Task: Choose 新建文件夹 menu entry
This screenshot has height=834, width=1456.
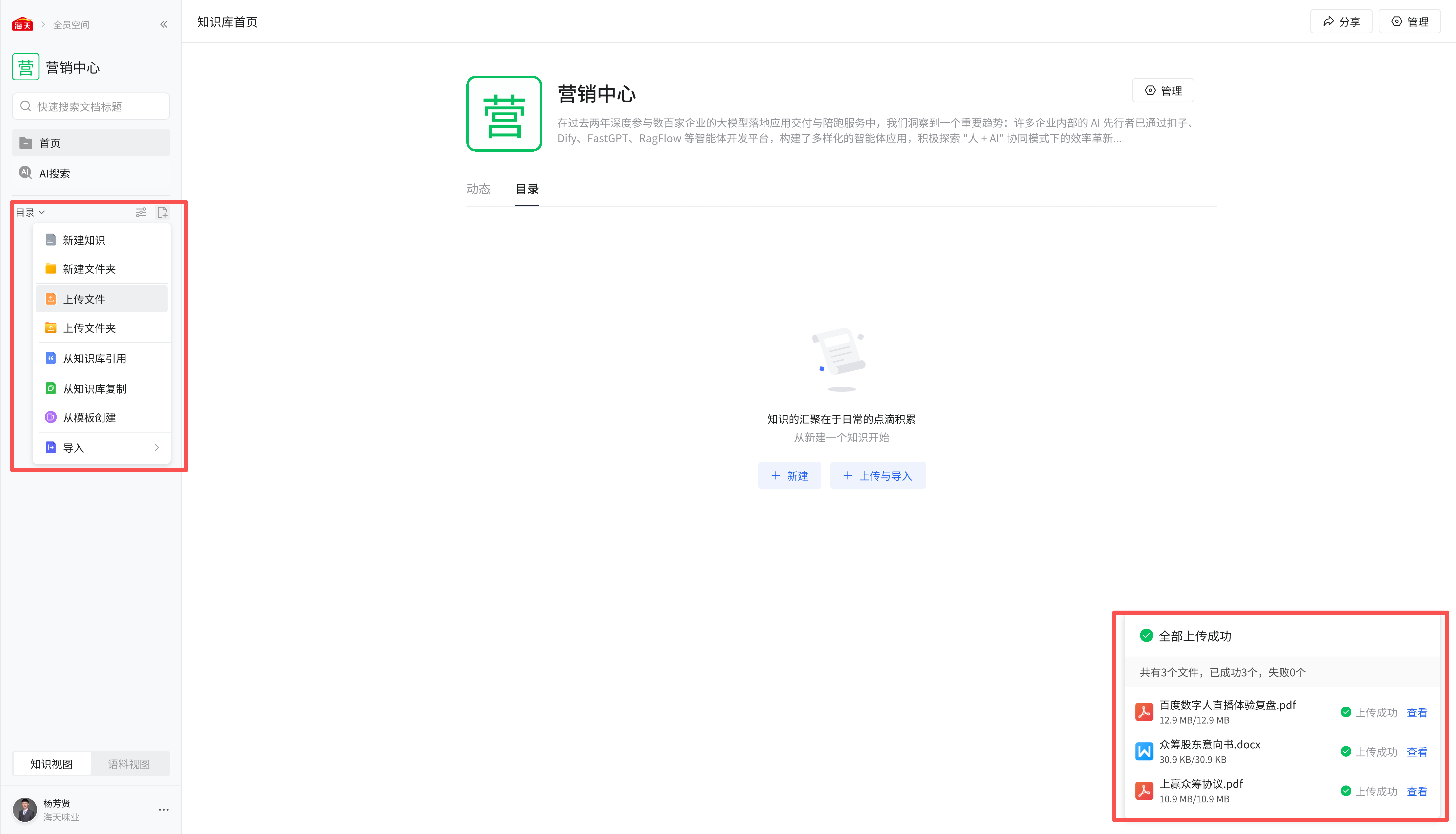Action: pos(89,269)
